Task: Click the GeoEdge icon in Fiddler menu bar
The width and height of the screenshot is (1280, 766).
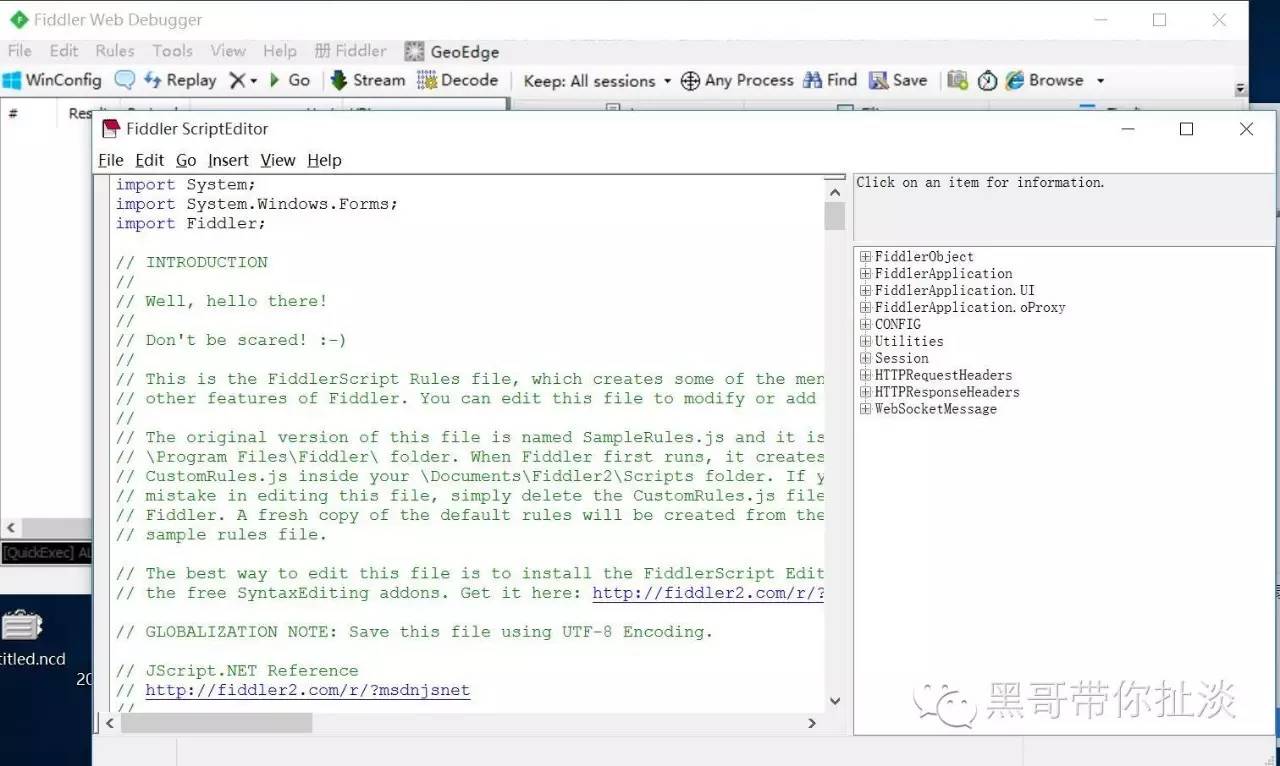Action: click(414, 51)
